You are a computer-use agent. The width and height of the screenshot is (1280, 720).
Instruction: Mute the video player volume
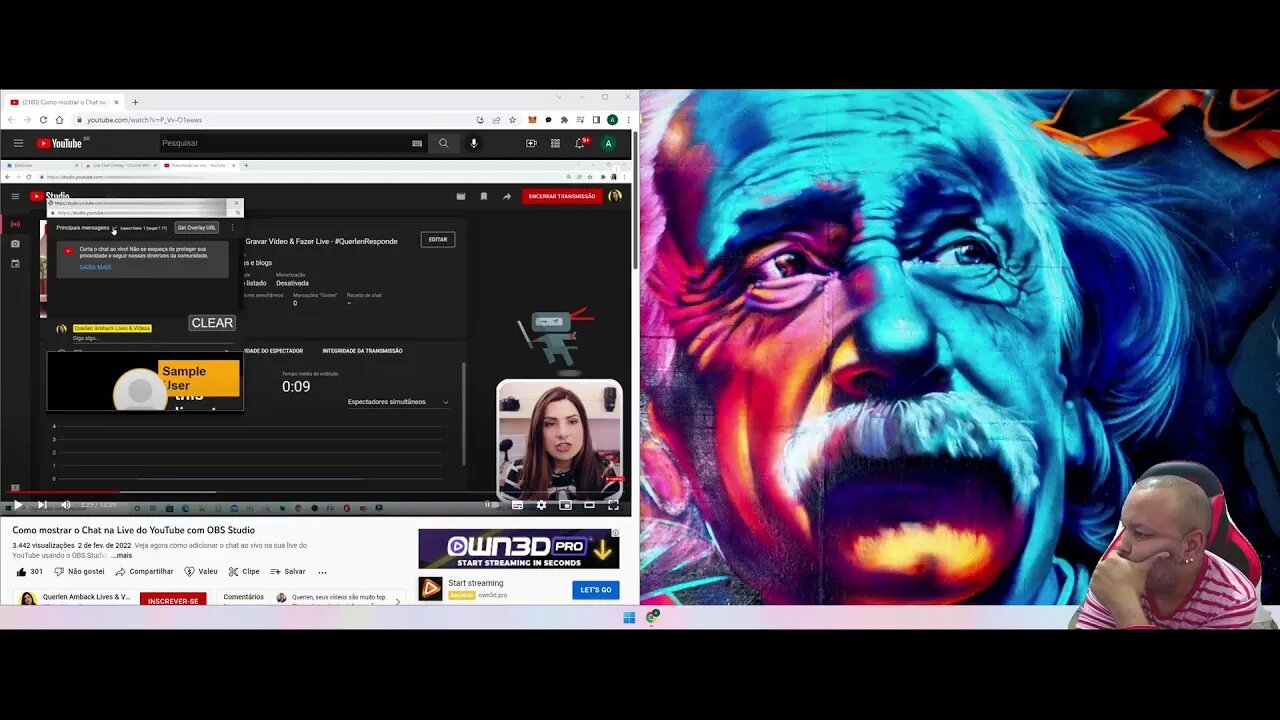pyautogui.click(x=66, y=505)
